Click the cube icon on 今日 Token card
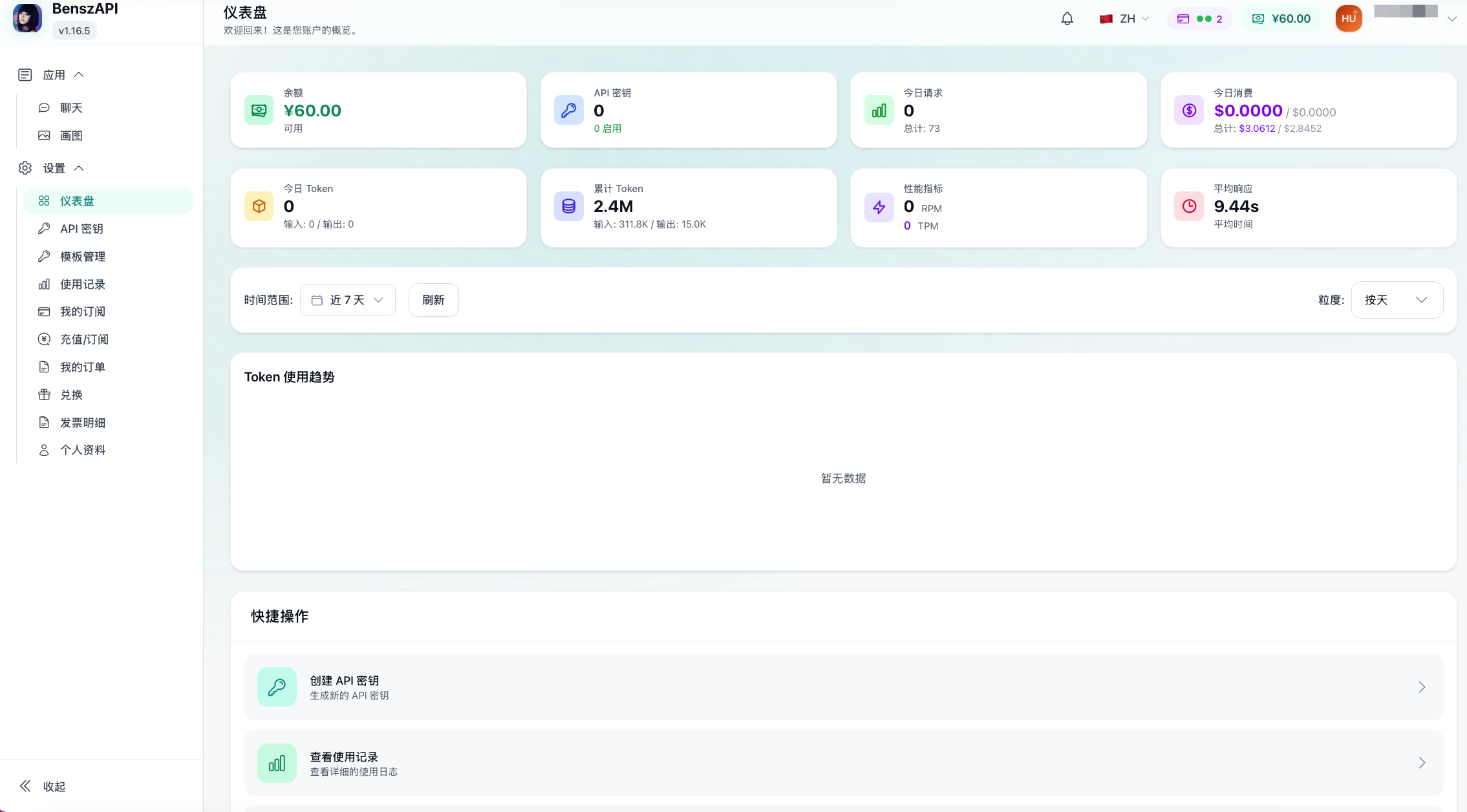Viewport: 1467px width, 812px height. tap(259, 206)
